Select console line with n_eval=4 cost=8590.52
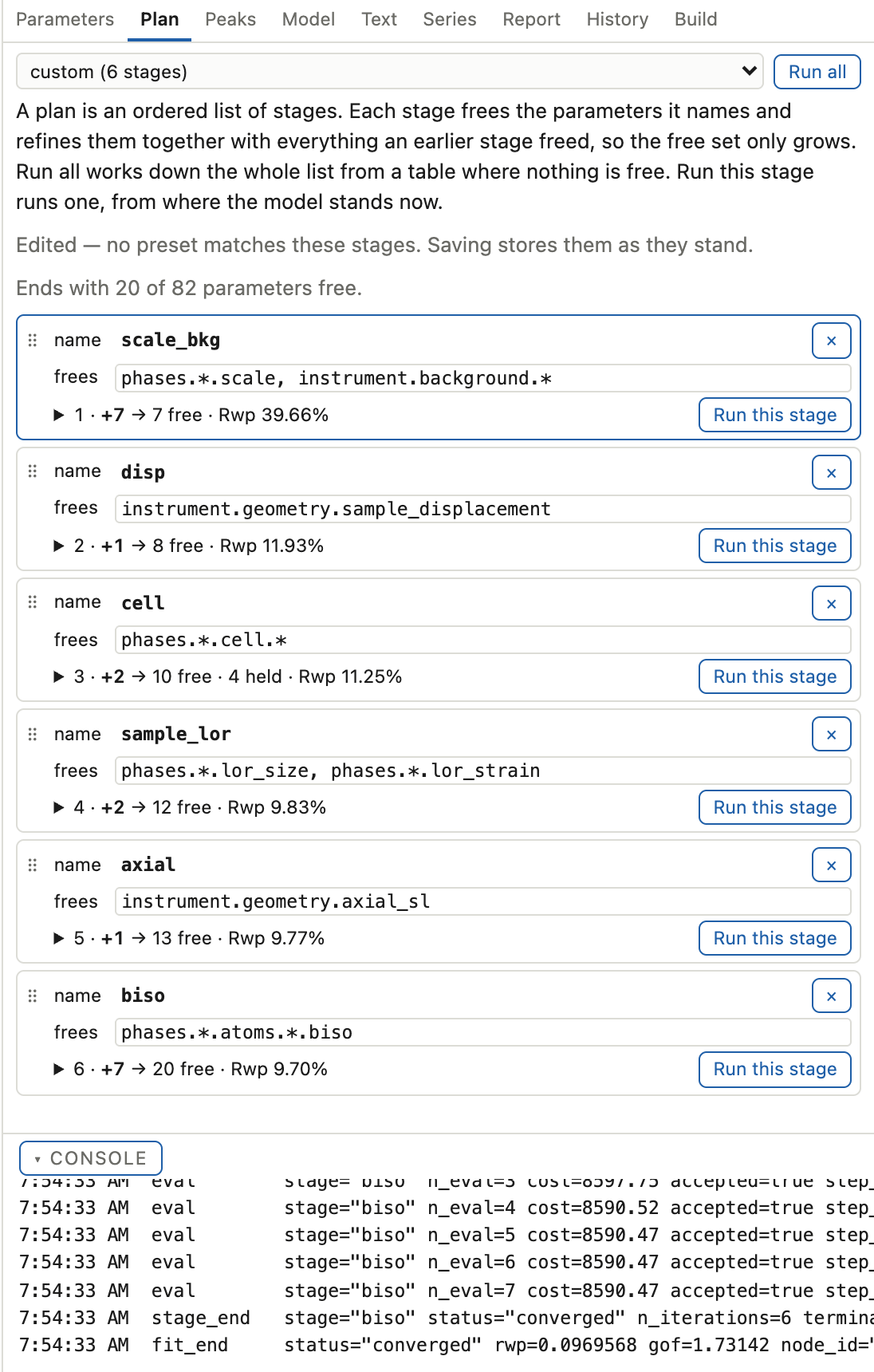 point(447,1208)
